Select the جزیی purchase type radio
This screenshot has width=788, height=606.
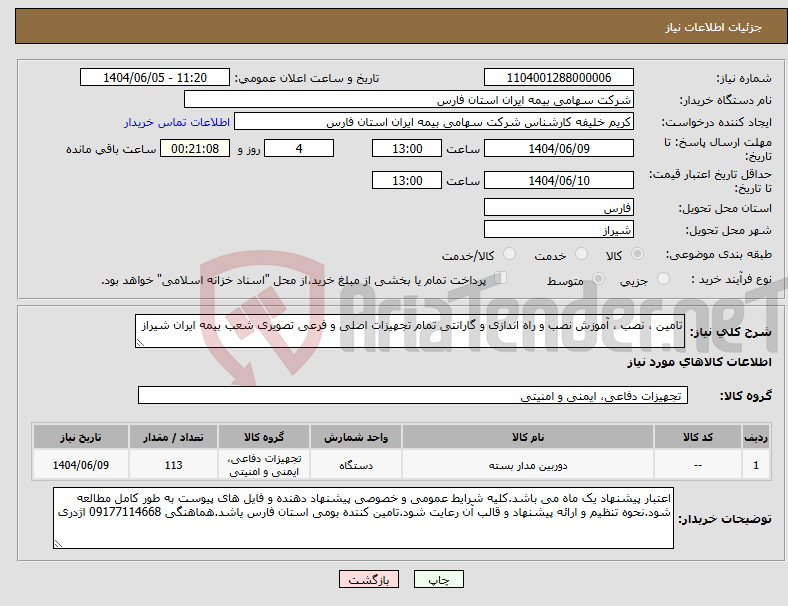pyautogui.click(x=663, y=279)
